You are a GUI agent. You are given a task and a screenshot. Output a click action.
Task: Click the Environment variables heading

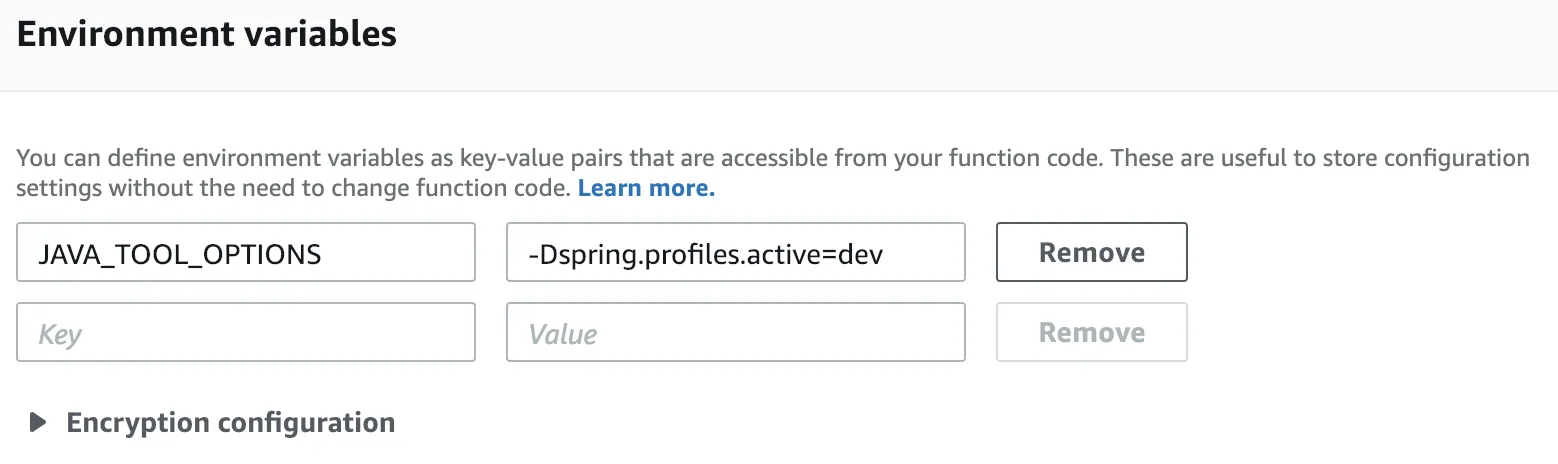click(x=207, y=35)
